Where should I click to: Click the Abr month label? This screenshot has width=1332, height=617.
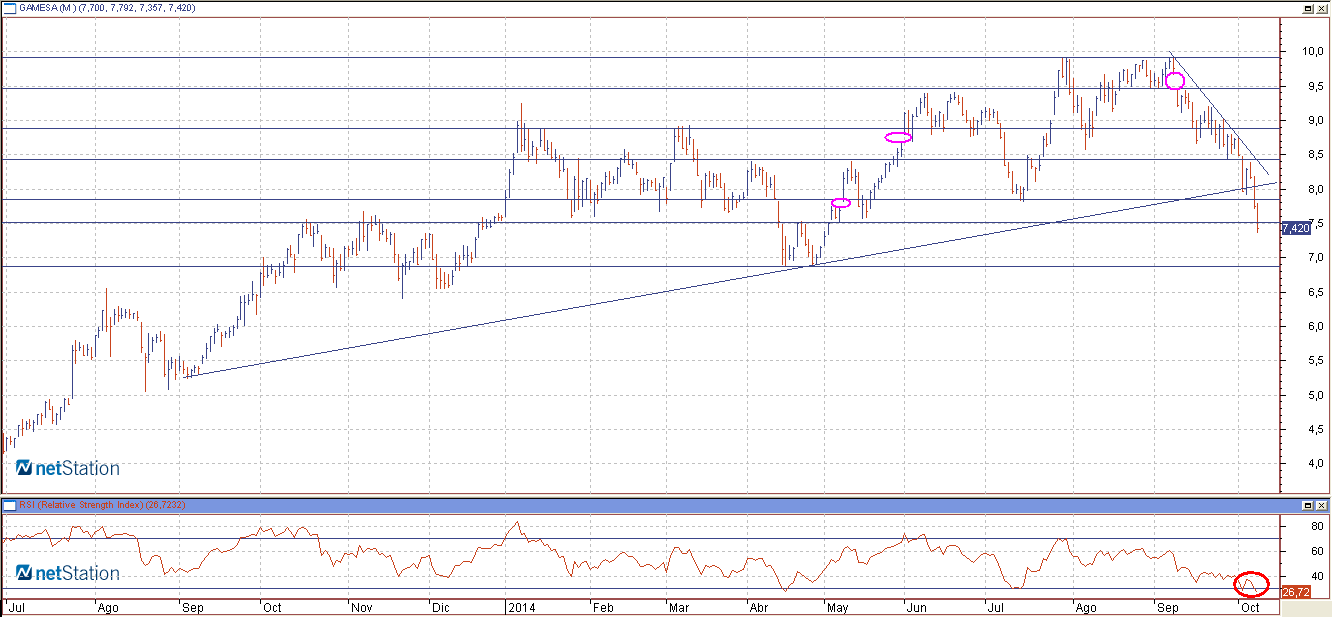pos(761,607)
